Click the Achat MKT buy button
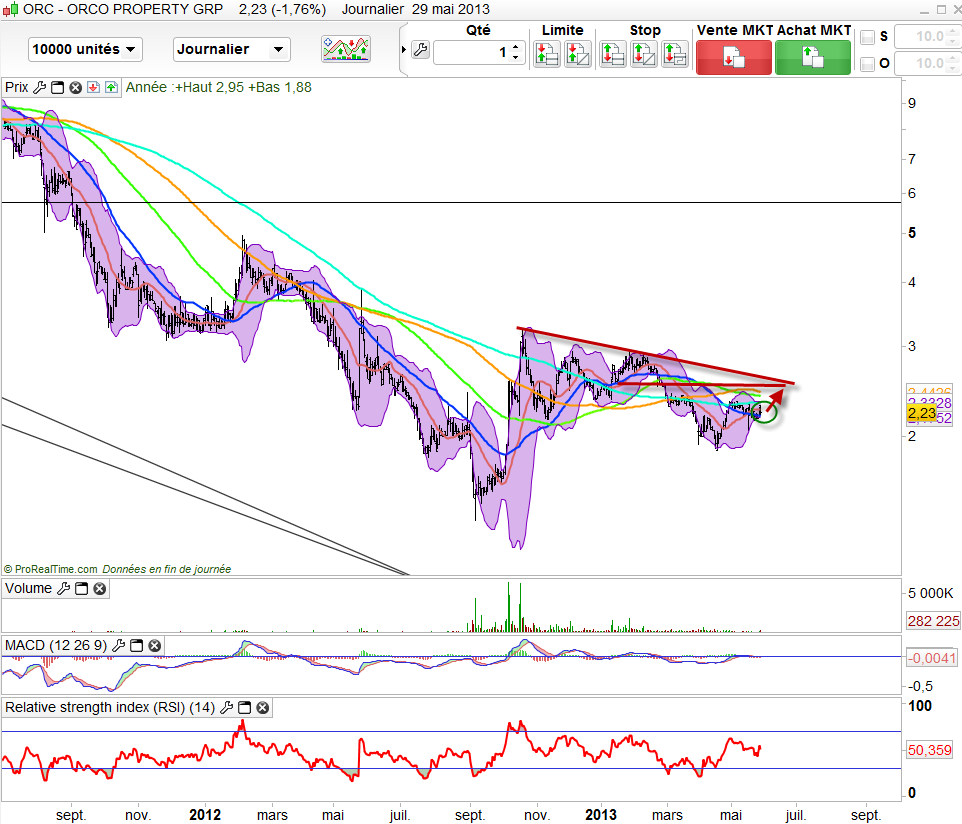Screen dimensions: 962x824 tap(813, 57)
